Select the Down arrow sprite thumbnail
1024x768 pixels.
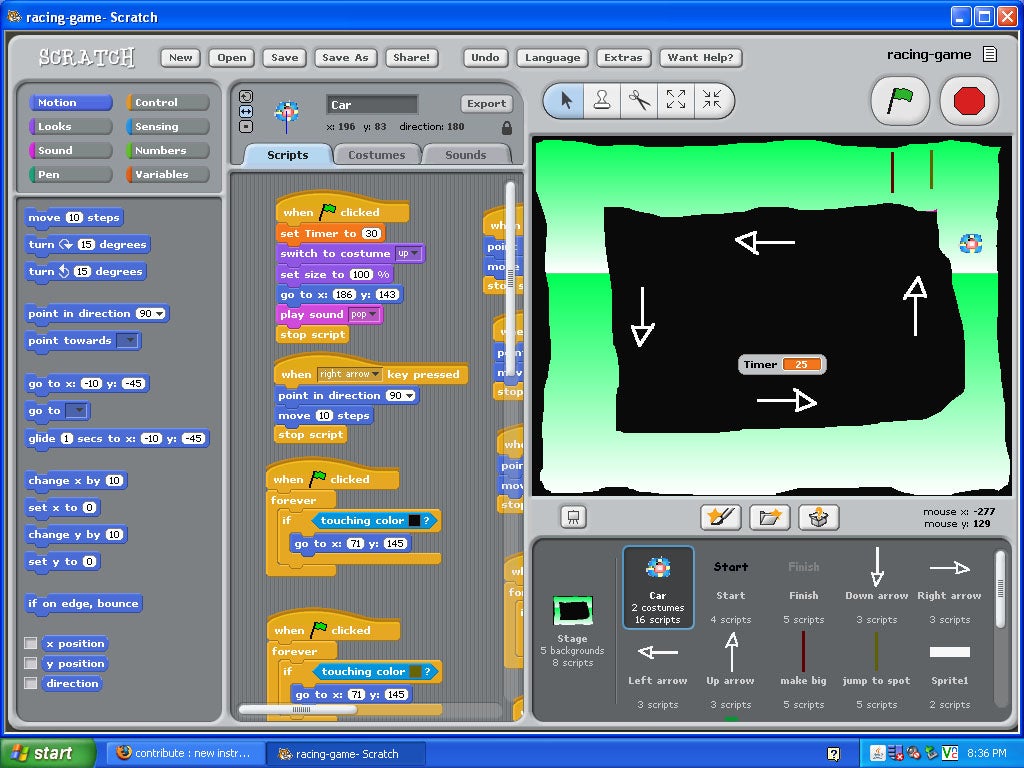(x=876, y=580)
